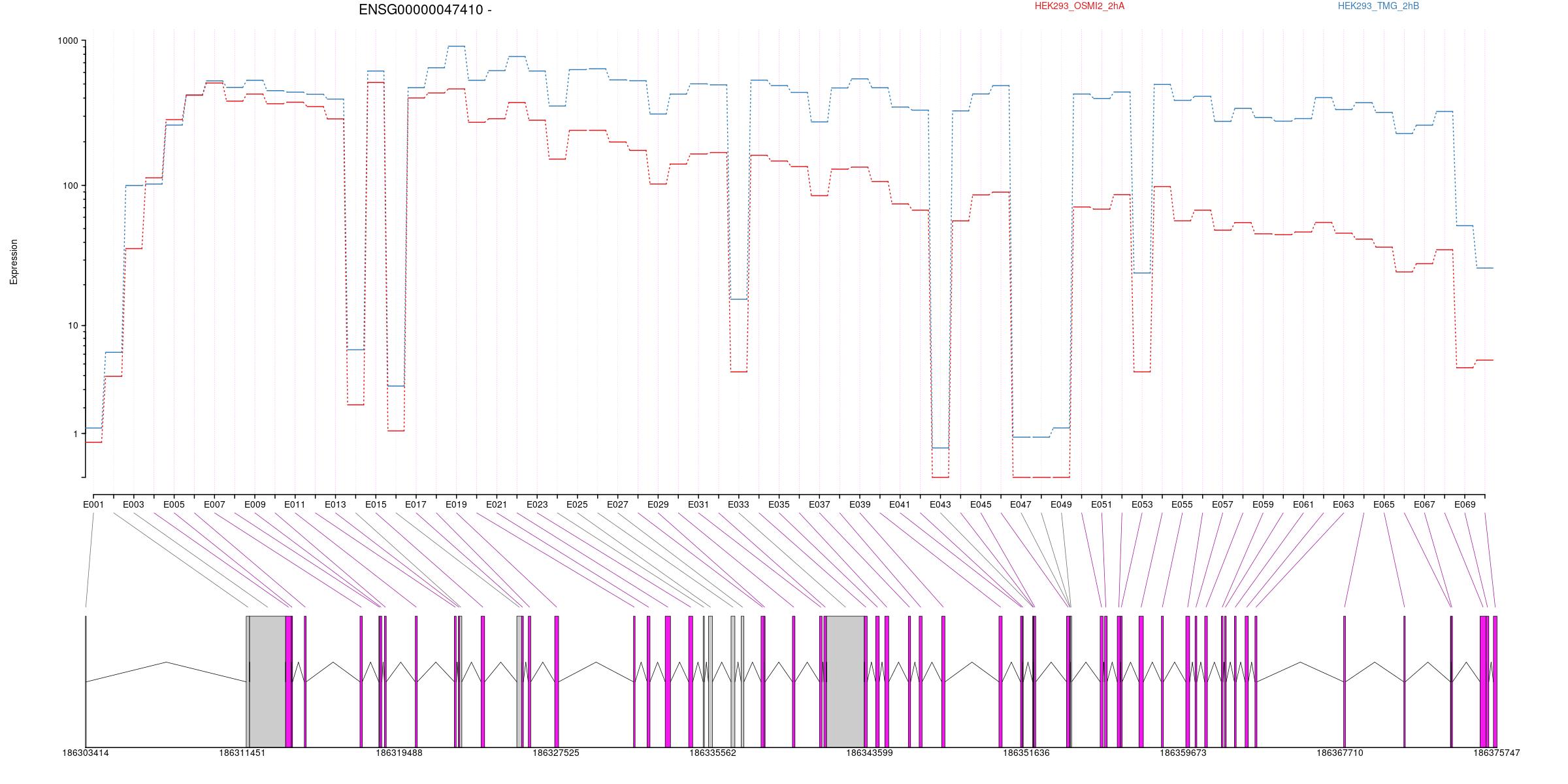Click exon label E043

(x=940, y=504)
